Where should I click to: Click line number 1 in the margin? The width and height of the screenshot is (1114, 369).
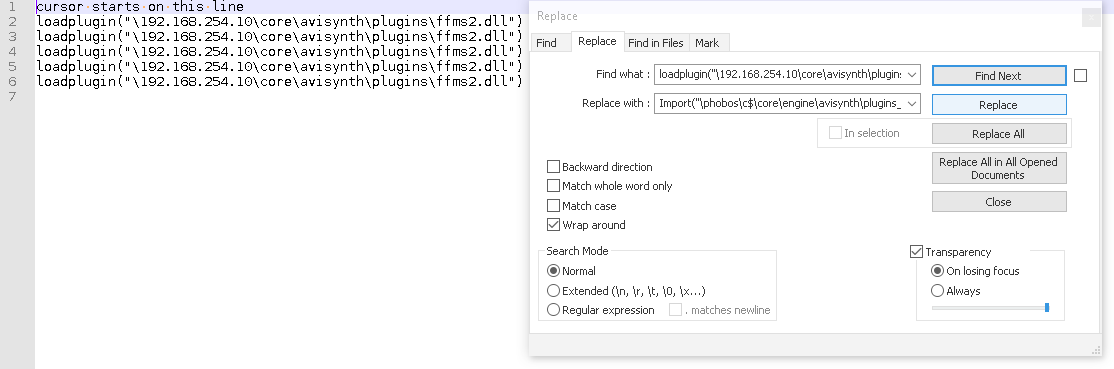click(12, 6)
